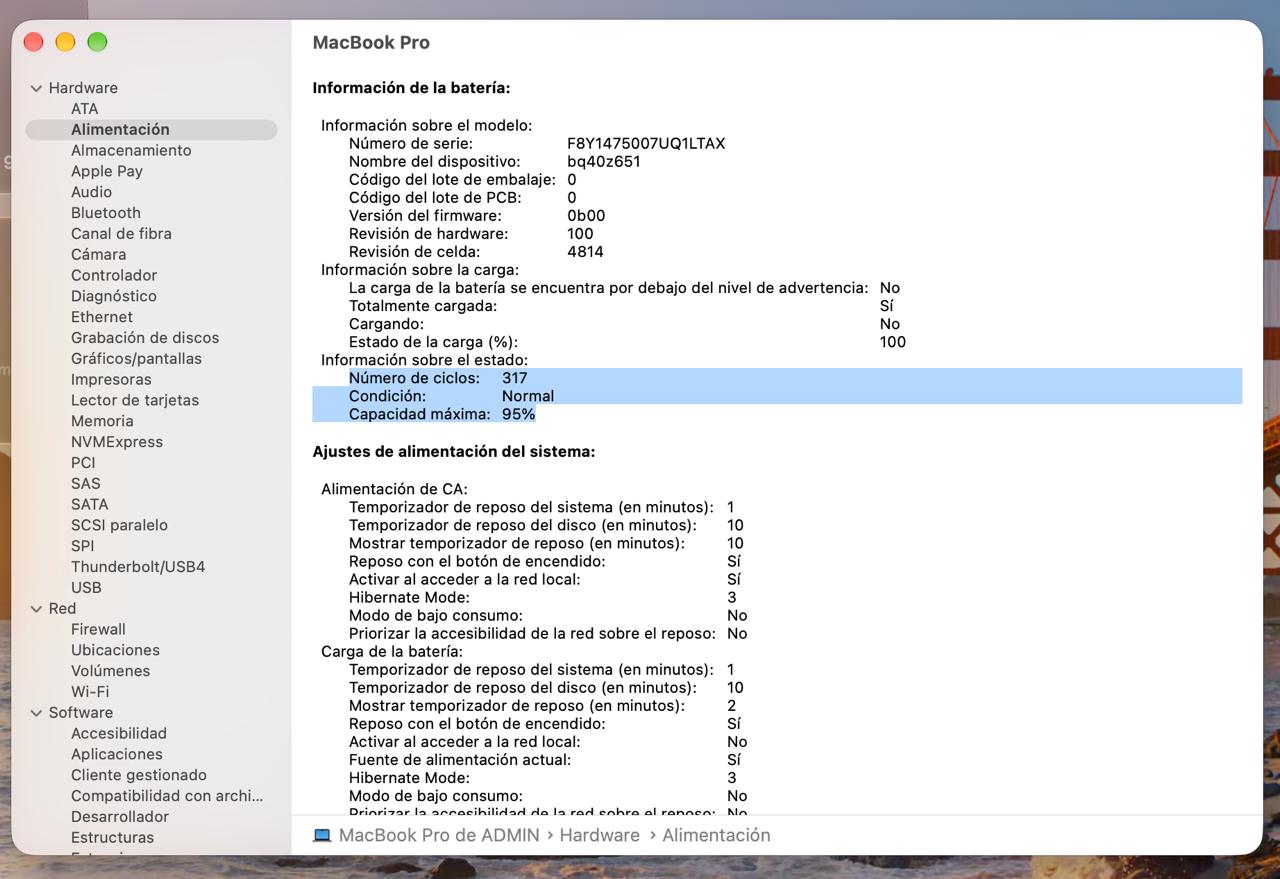Select Ethernet in the sidebar

click(x=102, y=317)
